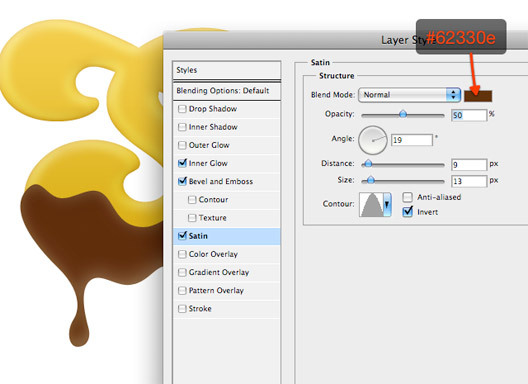Uncheck the Invert checkbox
The image size is (528, 384).
point(407,212)
